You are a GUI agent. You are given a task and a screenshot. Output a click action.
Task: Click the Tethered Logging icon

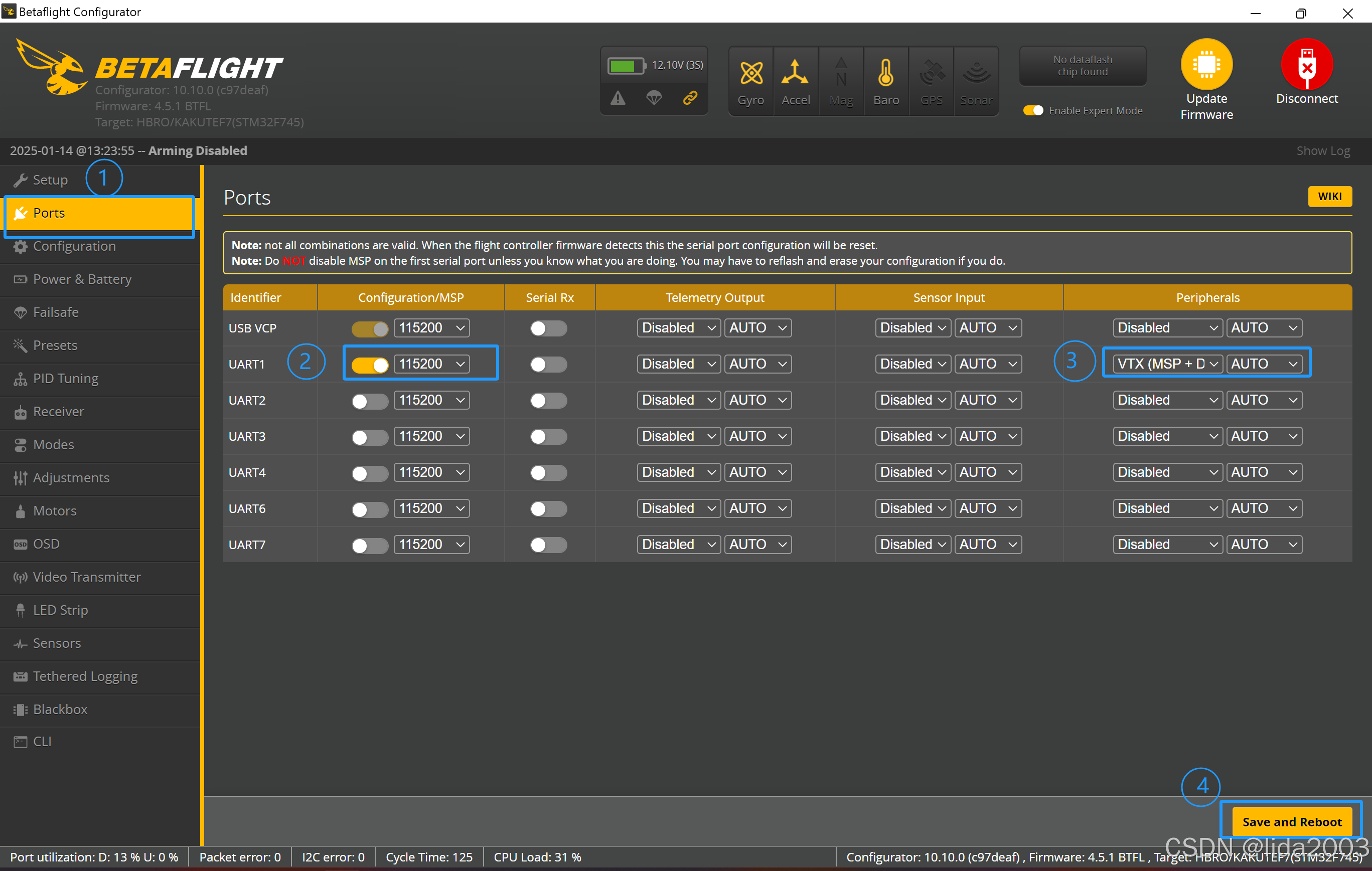21,677
